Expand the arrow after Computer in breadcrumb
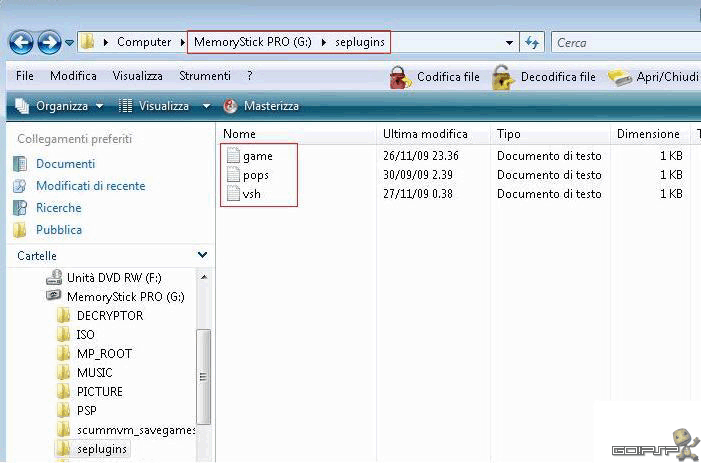 (x=182, y=42)
